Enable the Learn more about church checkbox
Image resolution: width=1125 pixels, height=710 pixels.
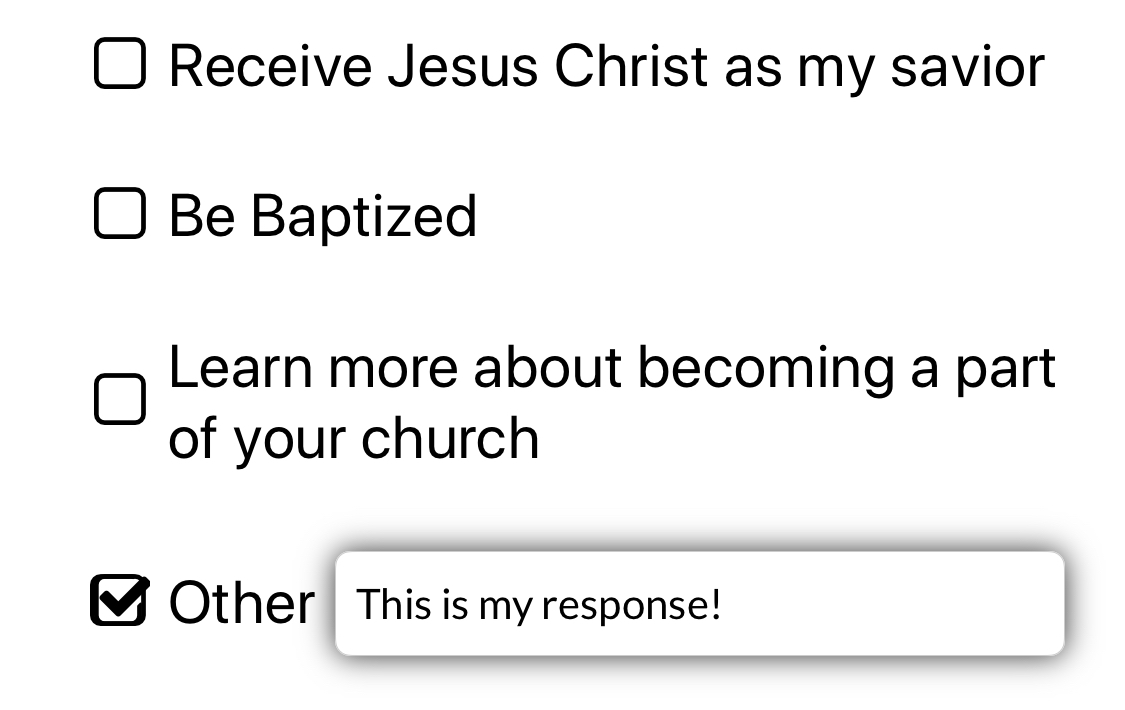click(x=120, y=400)
